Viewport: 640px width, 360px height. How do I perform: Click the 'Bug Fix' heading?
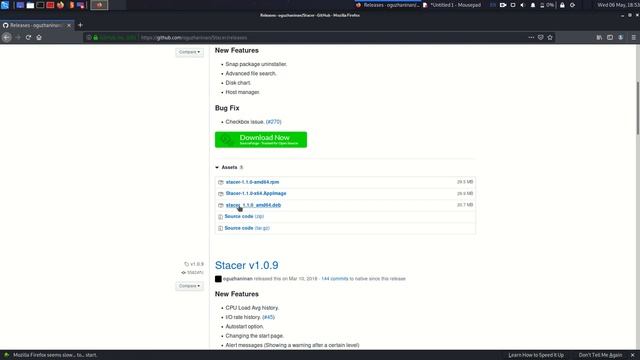(x=227, y=108)
